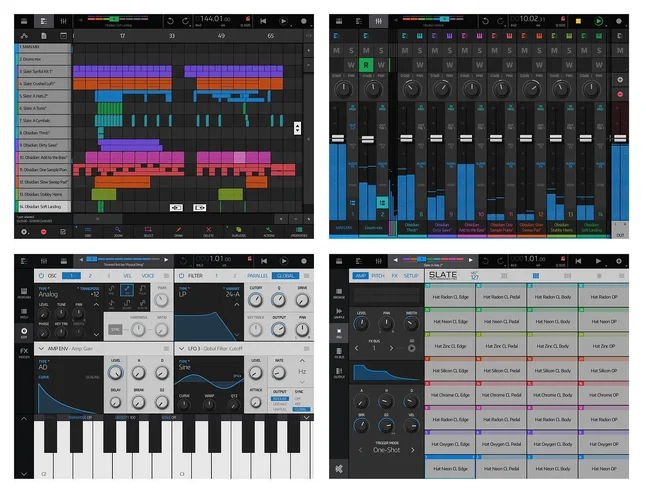Image resolution: width=646 pixels, height=500 pixels.
Task: Pick the SELECT tool in song editor toolbar
Action: point(148,231)
